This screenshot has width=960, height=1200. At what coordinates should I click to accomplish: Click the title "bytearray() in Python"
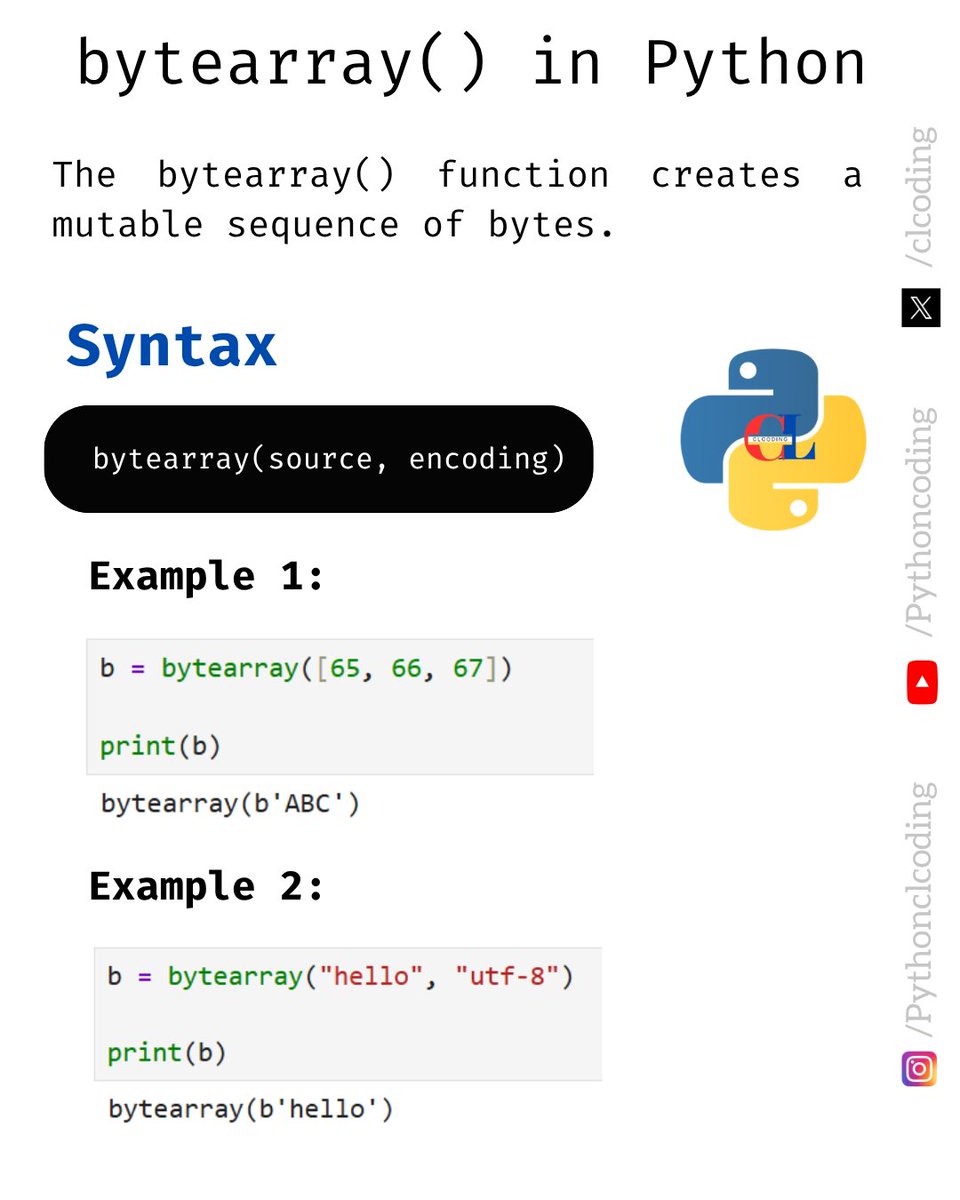471,64
